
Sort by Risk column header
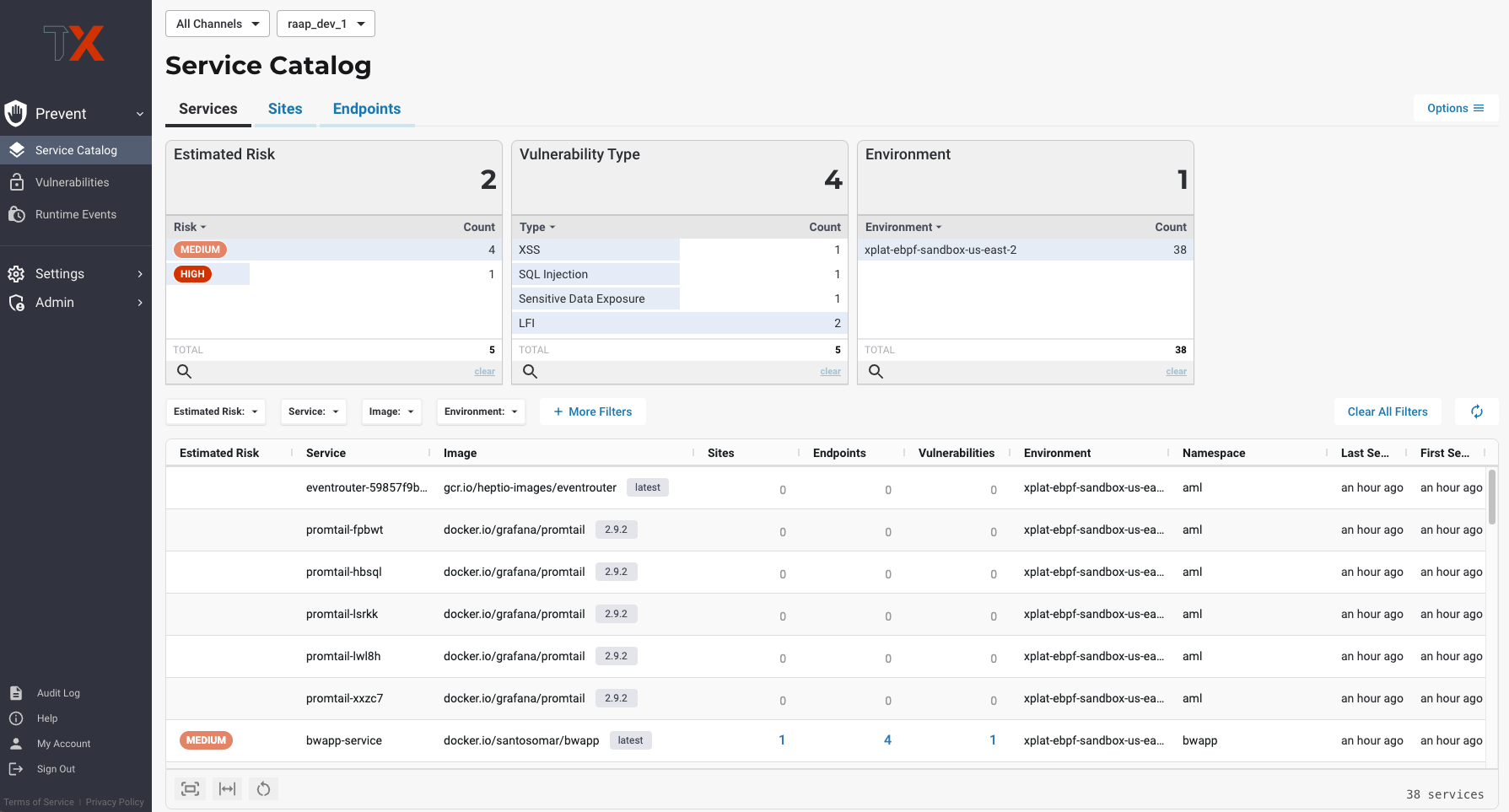[x=190, y=227]
